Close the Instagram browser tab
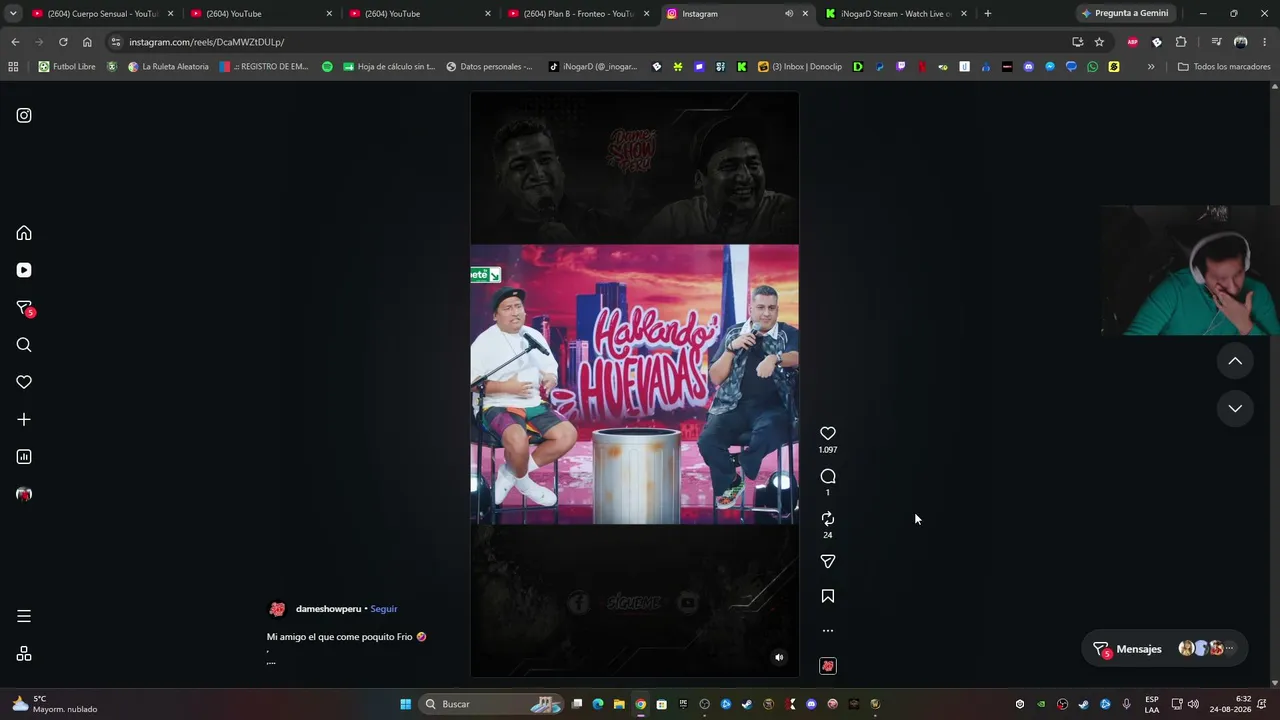Image resolution: width=1280 pixels, height=720 pixels. click(805, 14)
